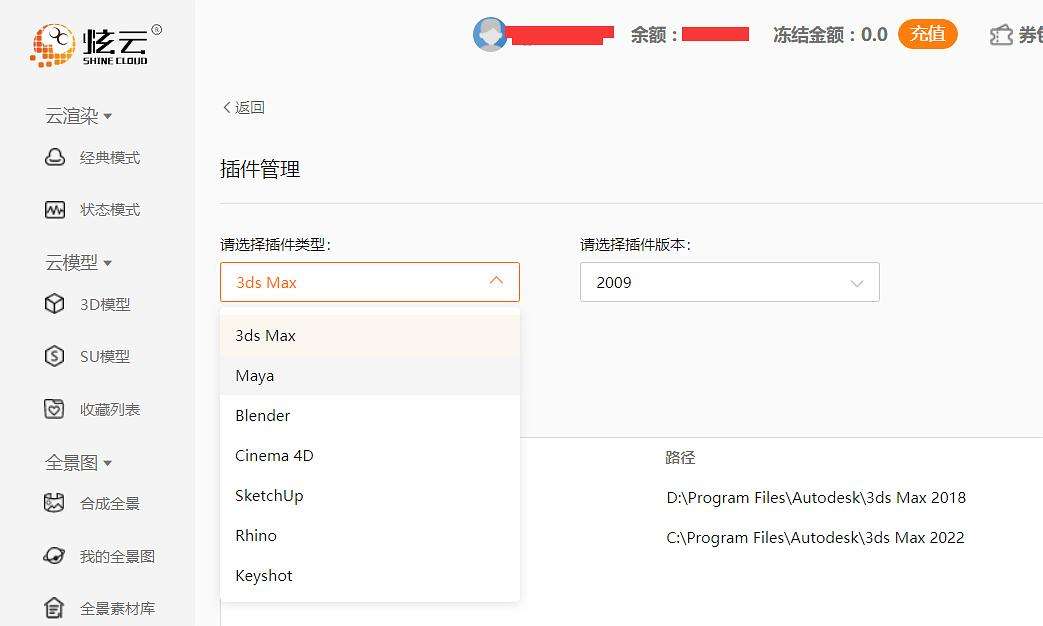This screenshot has height=626, width=1043.
Task: Open 经典模式 in the sidebar
Action: (110, 158)
